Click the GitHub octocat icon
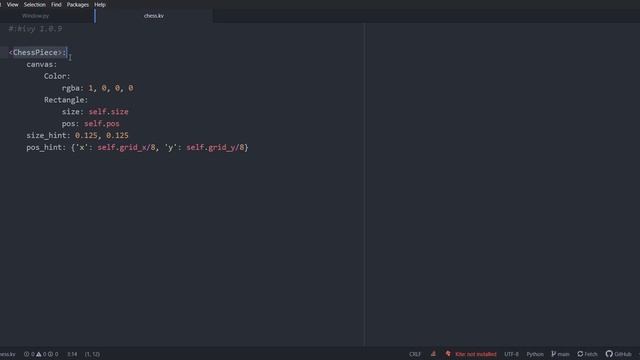The width and height of the screenshot is (640, 360). click(609, 354)
